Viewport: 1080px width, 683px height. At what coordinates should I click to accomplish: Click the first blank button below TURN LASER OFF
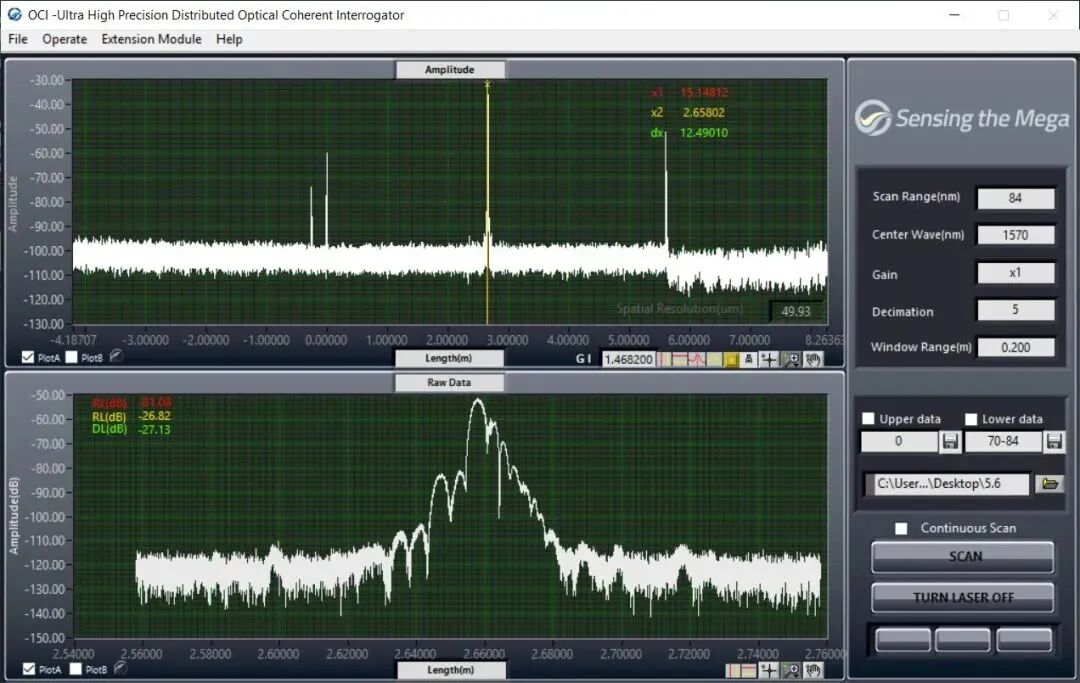point(903,640)
